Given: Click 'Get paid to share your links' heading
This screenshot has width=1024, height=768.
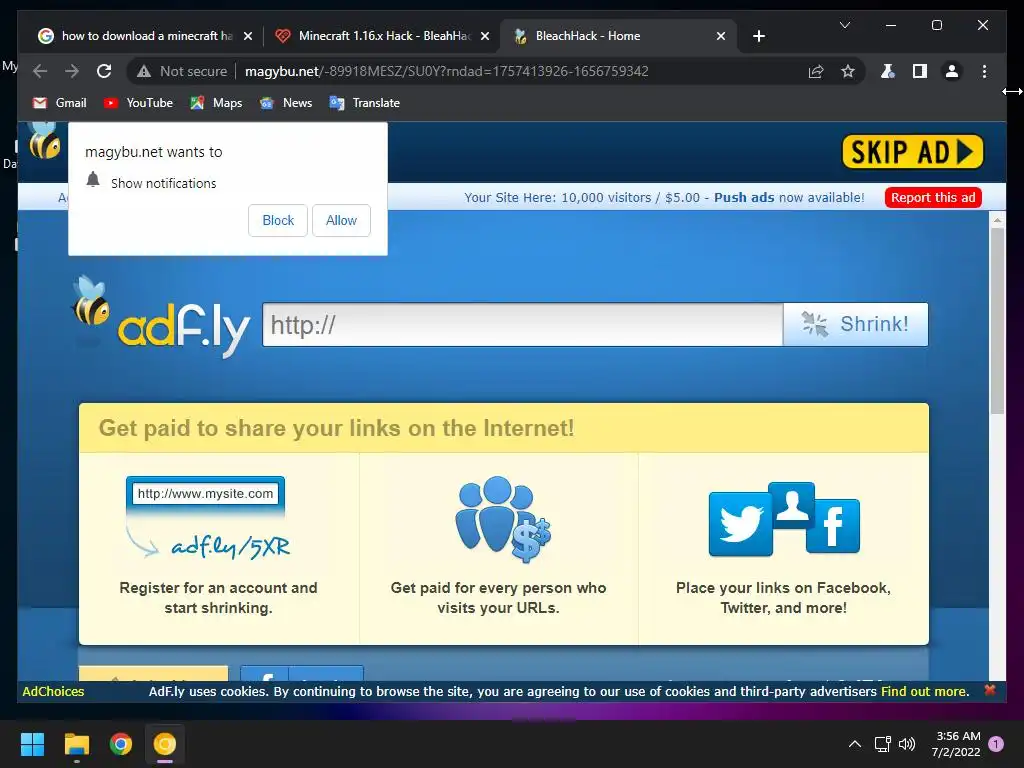Looking at the screenshot, I should [x=336, y=428].
